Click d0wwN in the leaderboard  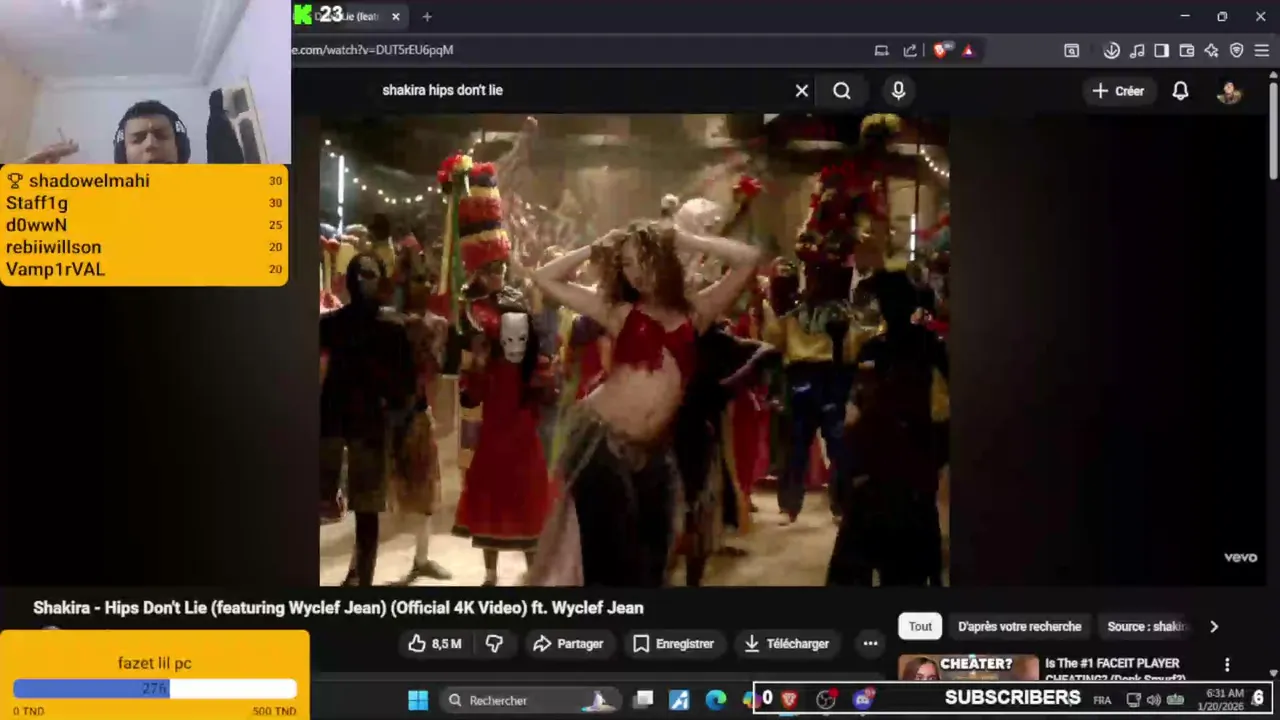36,225
